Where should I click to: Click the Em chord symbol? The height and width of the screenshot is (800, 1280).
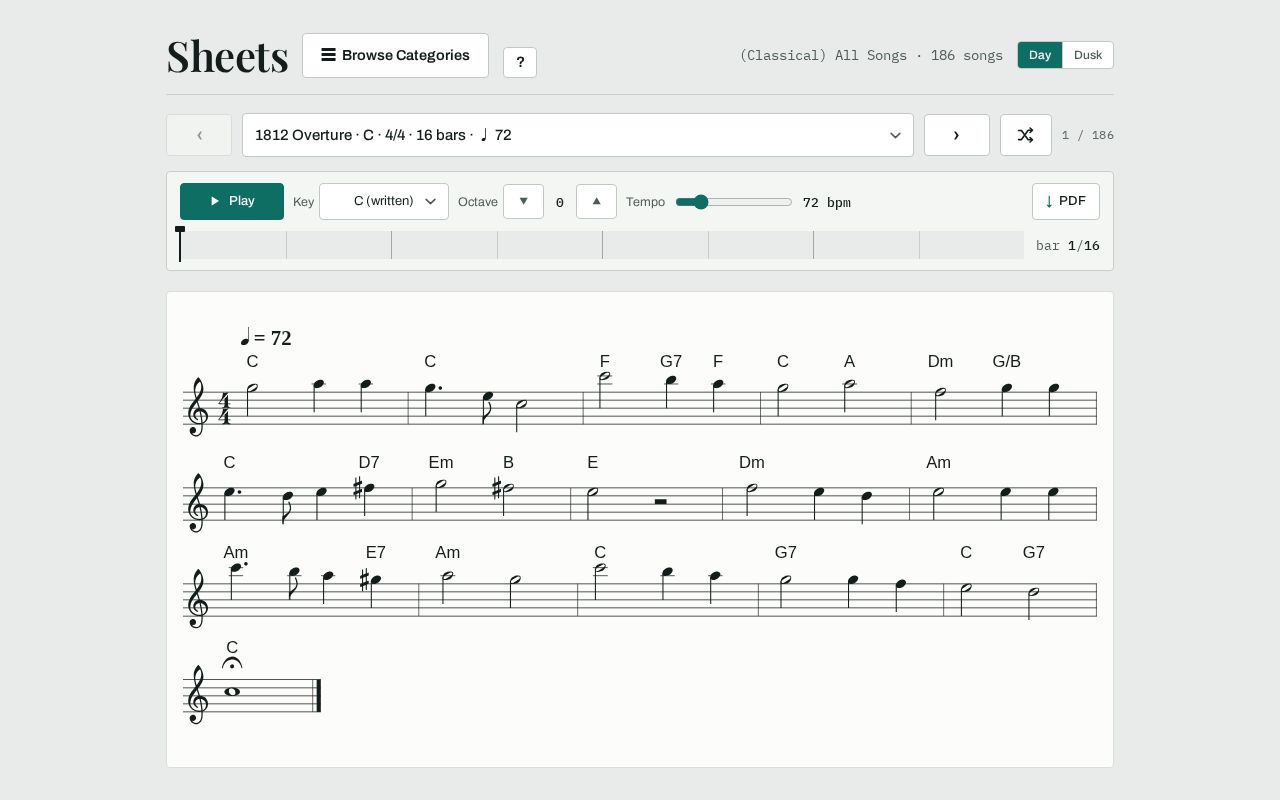click(x=441, y=463)
